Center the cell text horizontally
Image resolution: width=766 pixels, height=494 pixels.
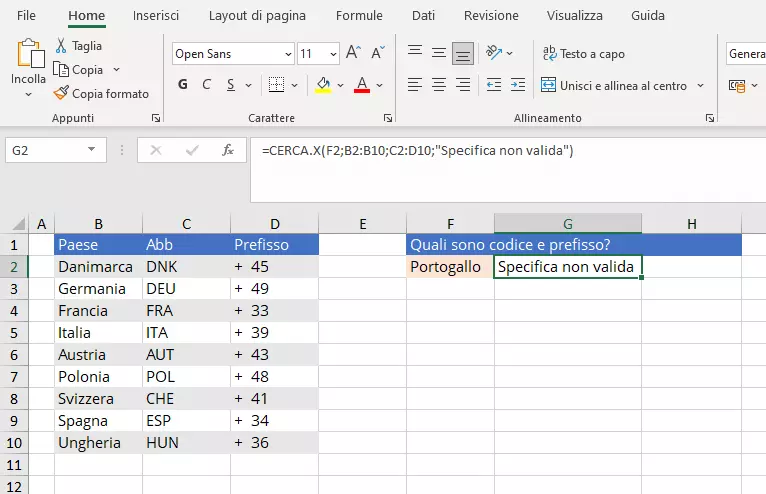(439, 85)
